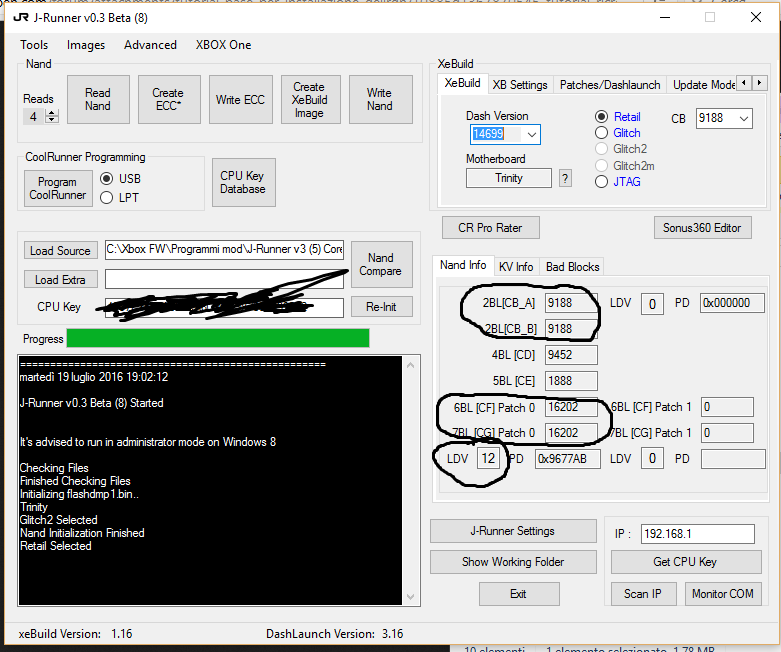Click the Load Source button

click(60, 251)
